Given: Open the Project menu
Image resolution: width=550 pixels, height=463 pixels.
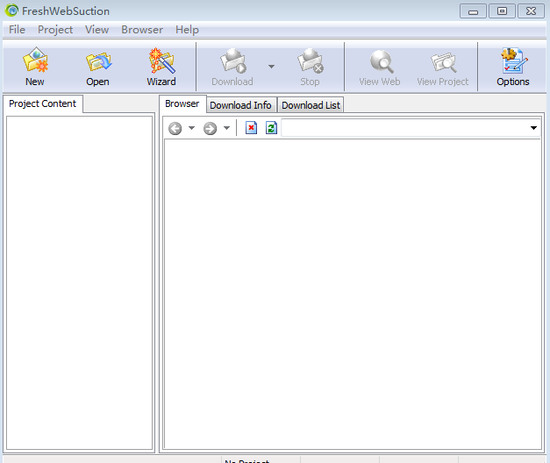Looking at the screenshot, I should (x=55, y=29).
